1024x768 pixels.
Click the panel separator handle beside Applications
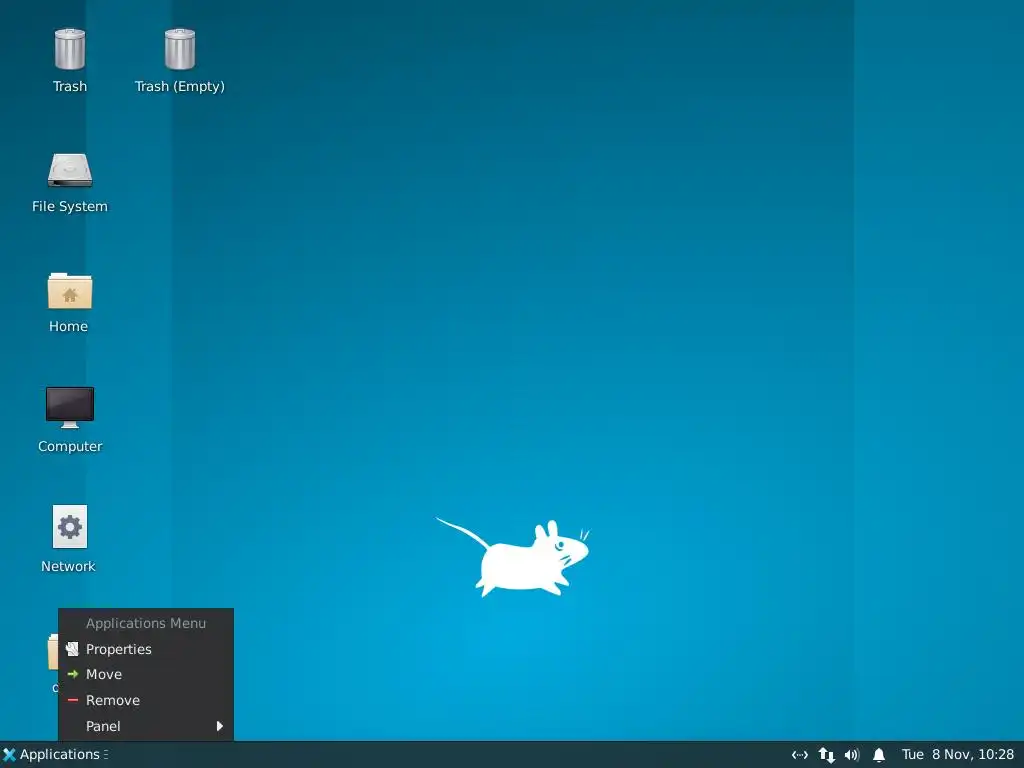106,754
